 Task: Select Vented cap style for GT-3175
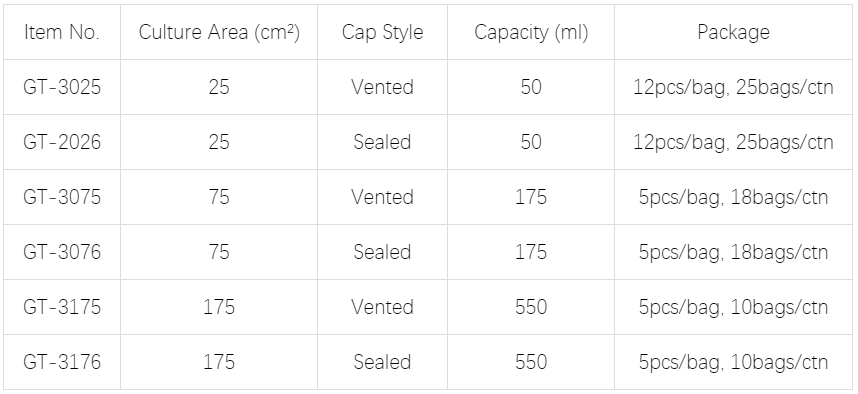[382, 307]
